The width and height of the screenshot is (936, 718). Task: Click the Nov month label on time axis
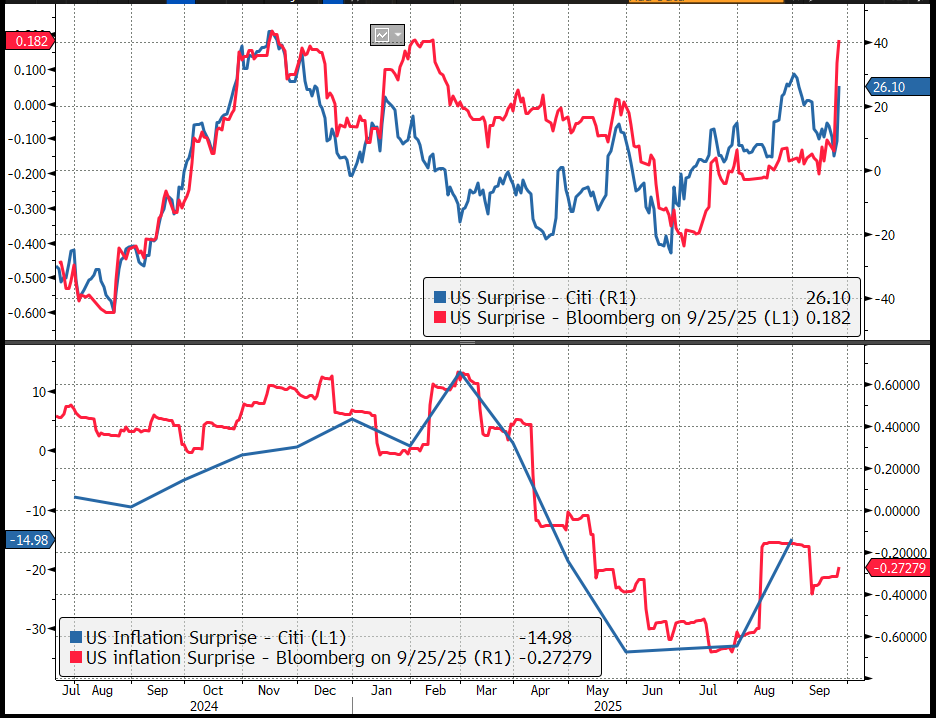[270, 690]
